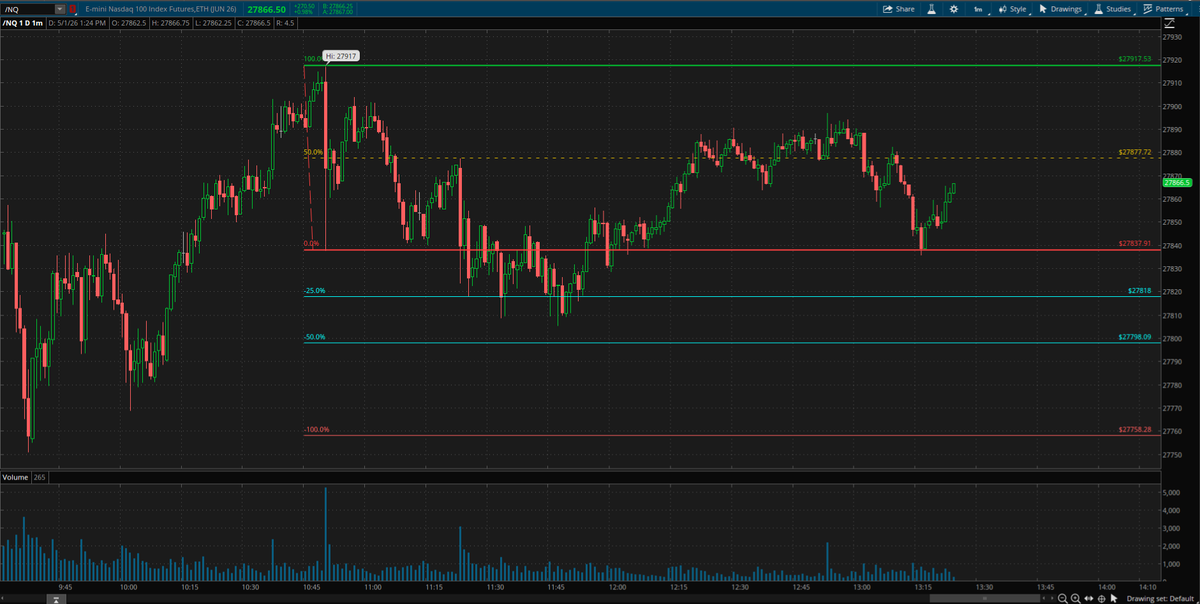Click the $27818 price label
The width and height of the screenshot is (1200, 604).
point(1139,290)
